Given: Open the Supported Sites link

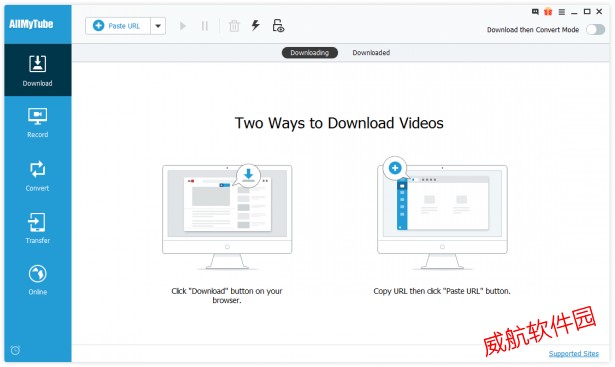Looking at the screenshot, I should pyautogui.click(x=573, y=353).
